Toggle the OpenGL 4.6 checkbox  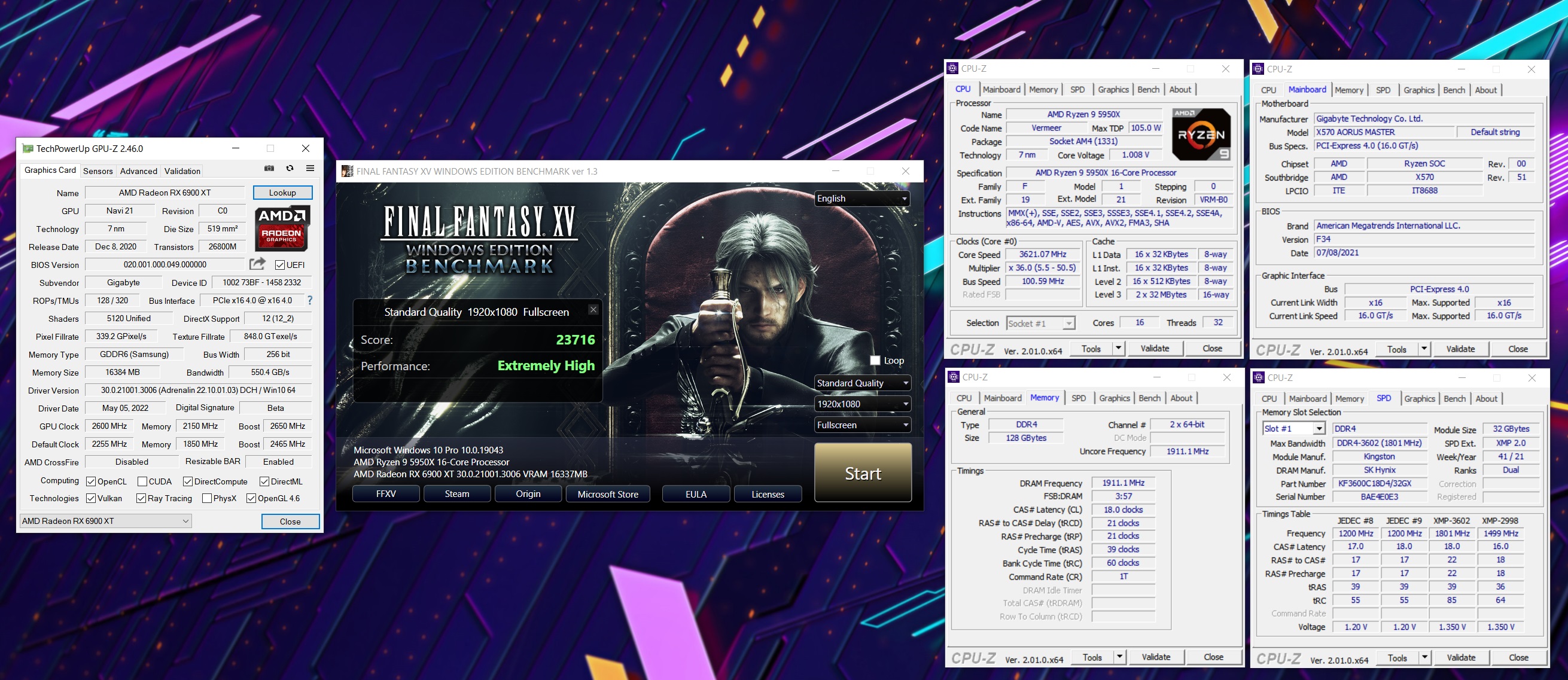pos(251,498)
